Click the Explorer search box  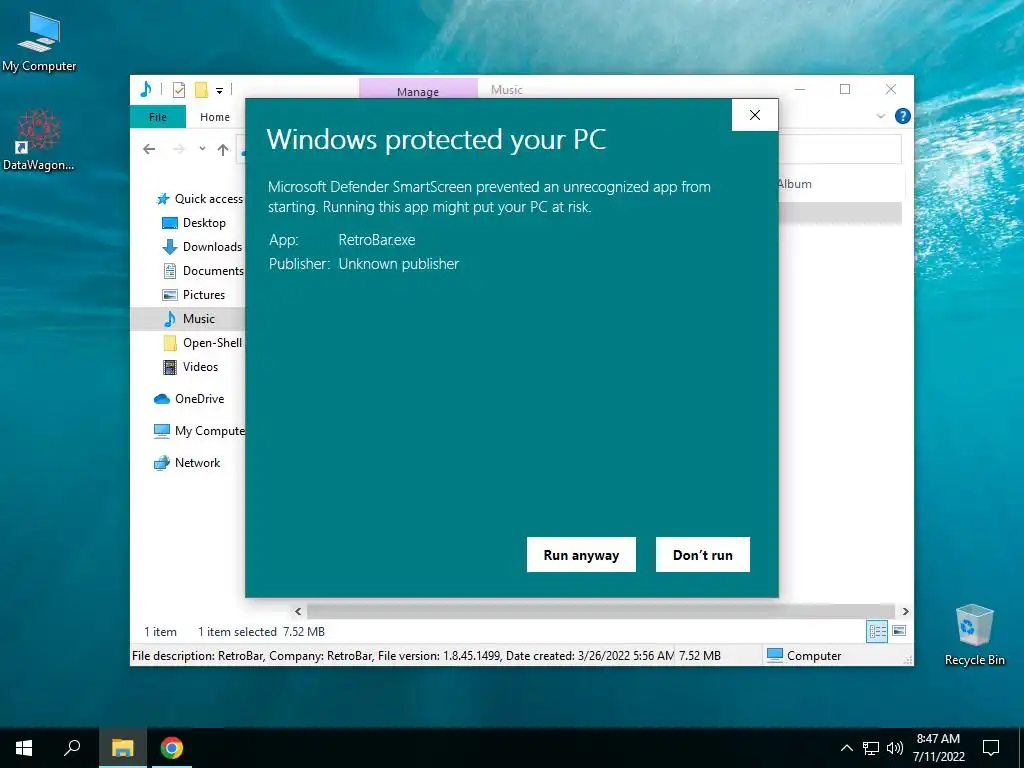coord(840,150)
